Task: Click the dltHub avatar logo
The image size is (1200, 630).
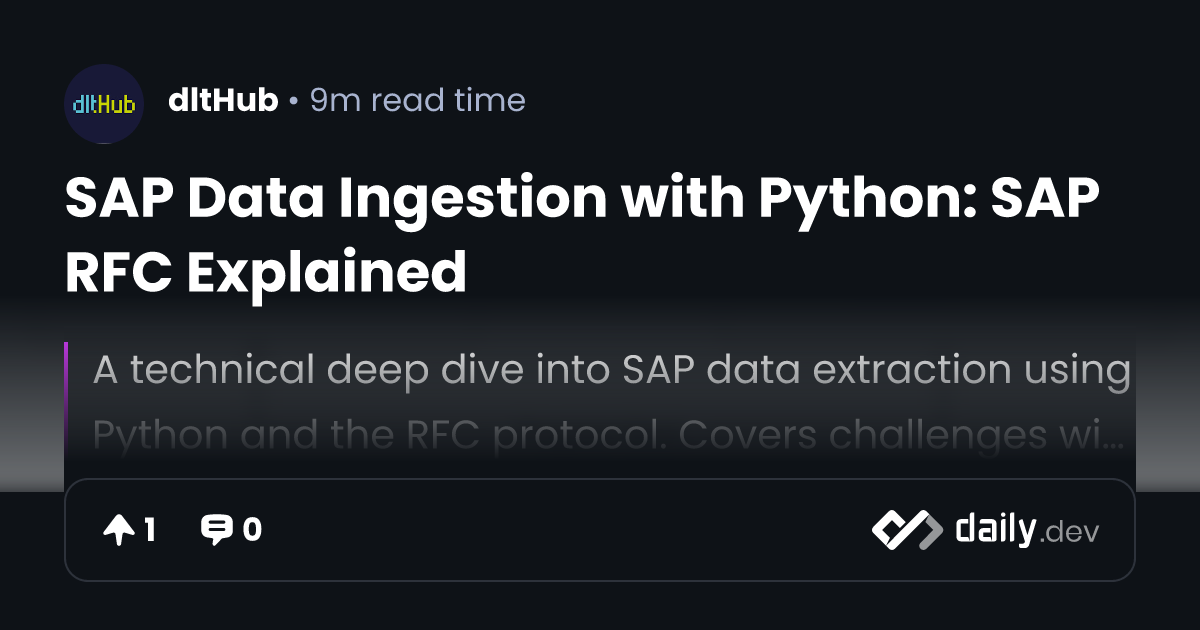Action: (104, 104)
